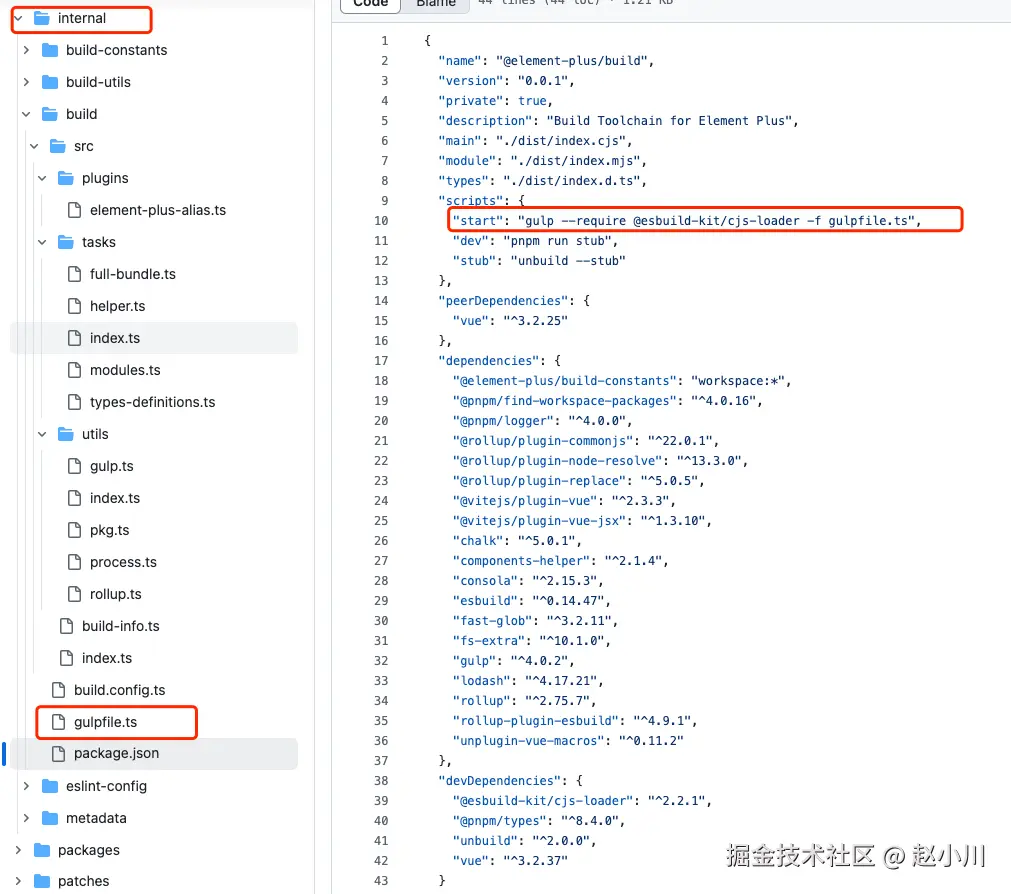Viewport: 1011px width, 894px height.
Task: Open helper.ts under tasks
Action: click(x=117, y=306)
